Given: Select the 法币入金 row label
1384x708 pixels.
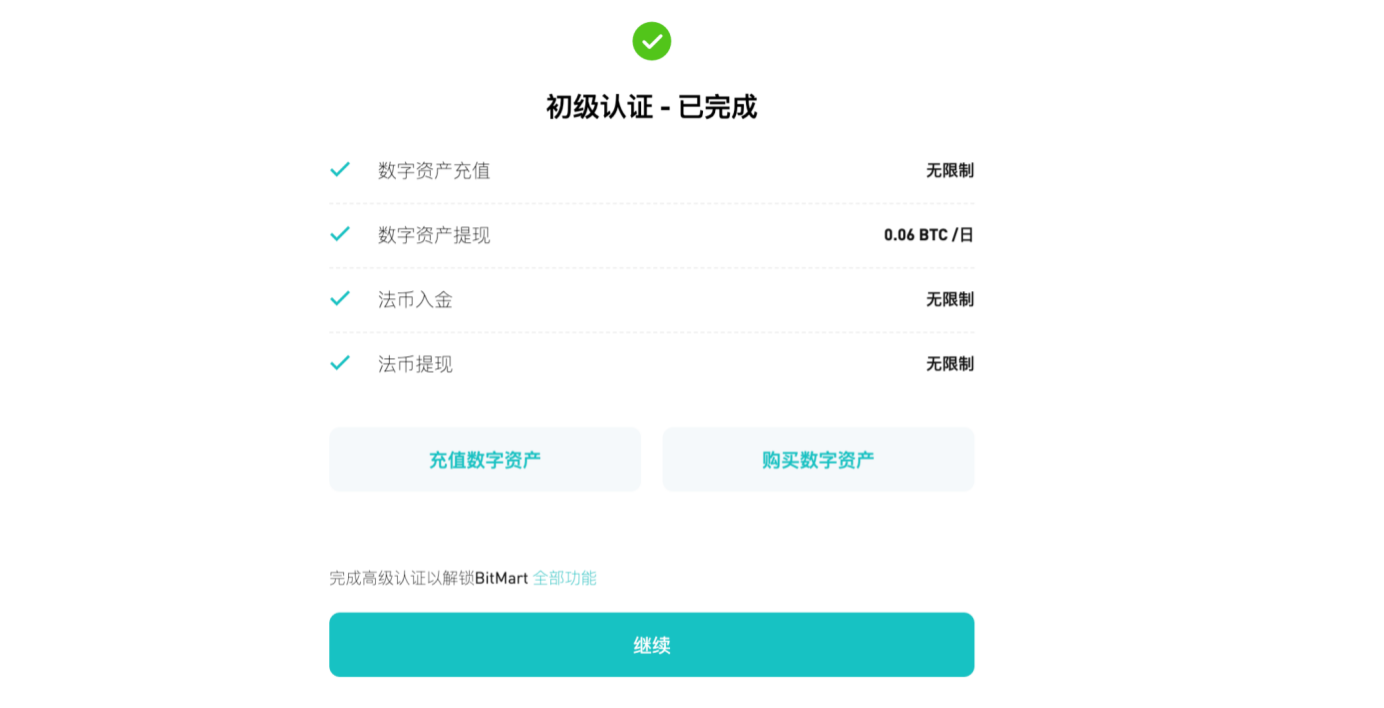Looking at the screenshot, I should pyautogui.click(x=415, y=299).
